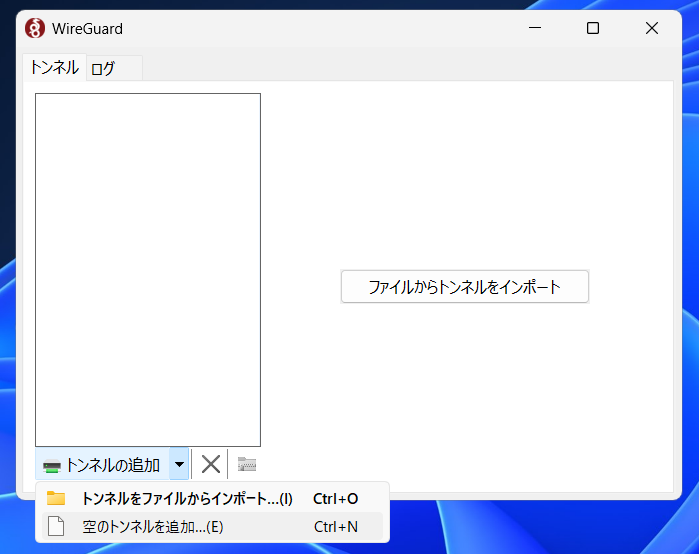The image size is (699, 554).
Task: Click the export tunnels to zip icon
Action: [247, 464]
